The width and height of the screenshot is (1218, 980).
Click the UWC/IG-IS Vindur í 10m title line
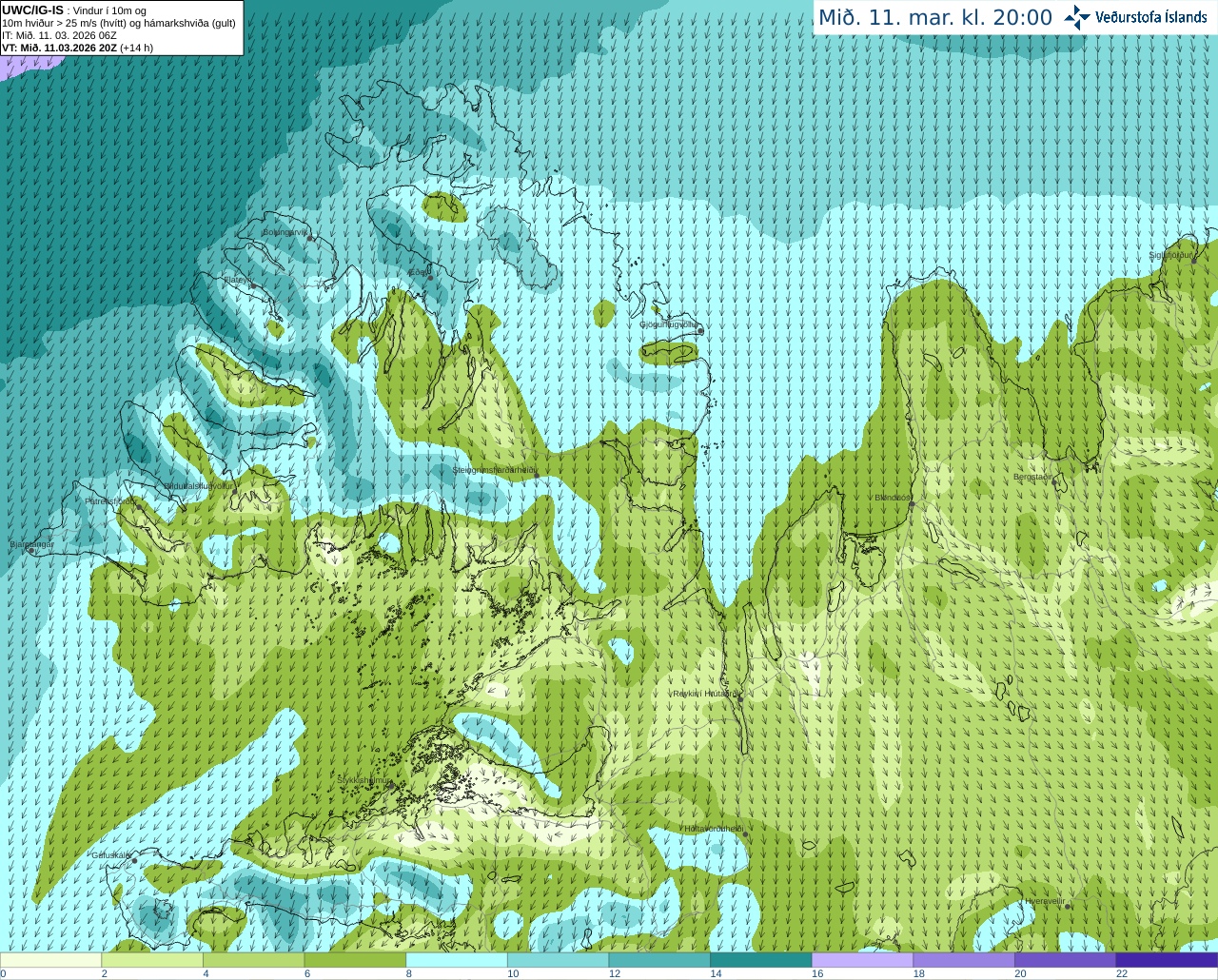point(74,10)
